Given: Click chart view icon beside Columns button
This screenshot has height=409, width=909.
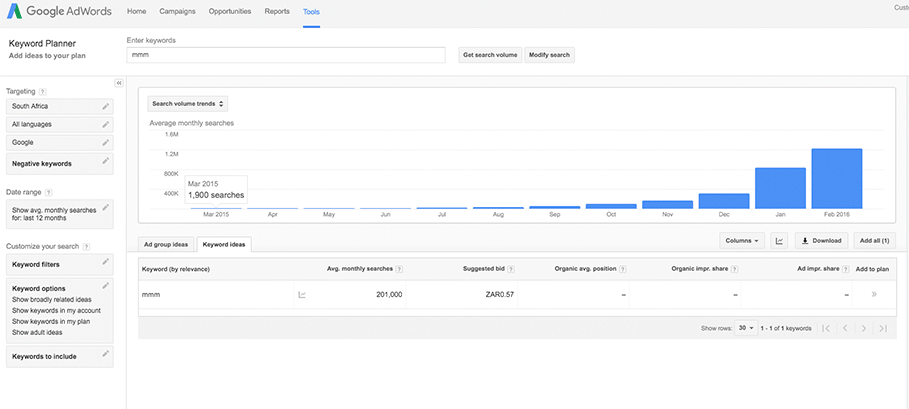Looking at the screenshot, I should coord(780,241).
